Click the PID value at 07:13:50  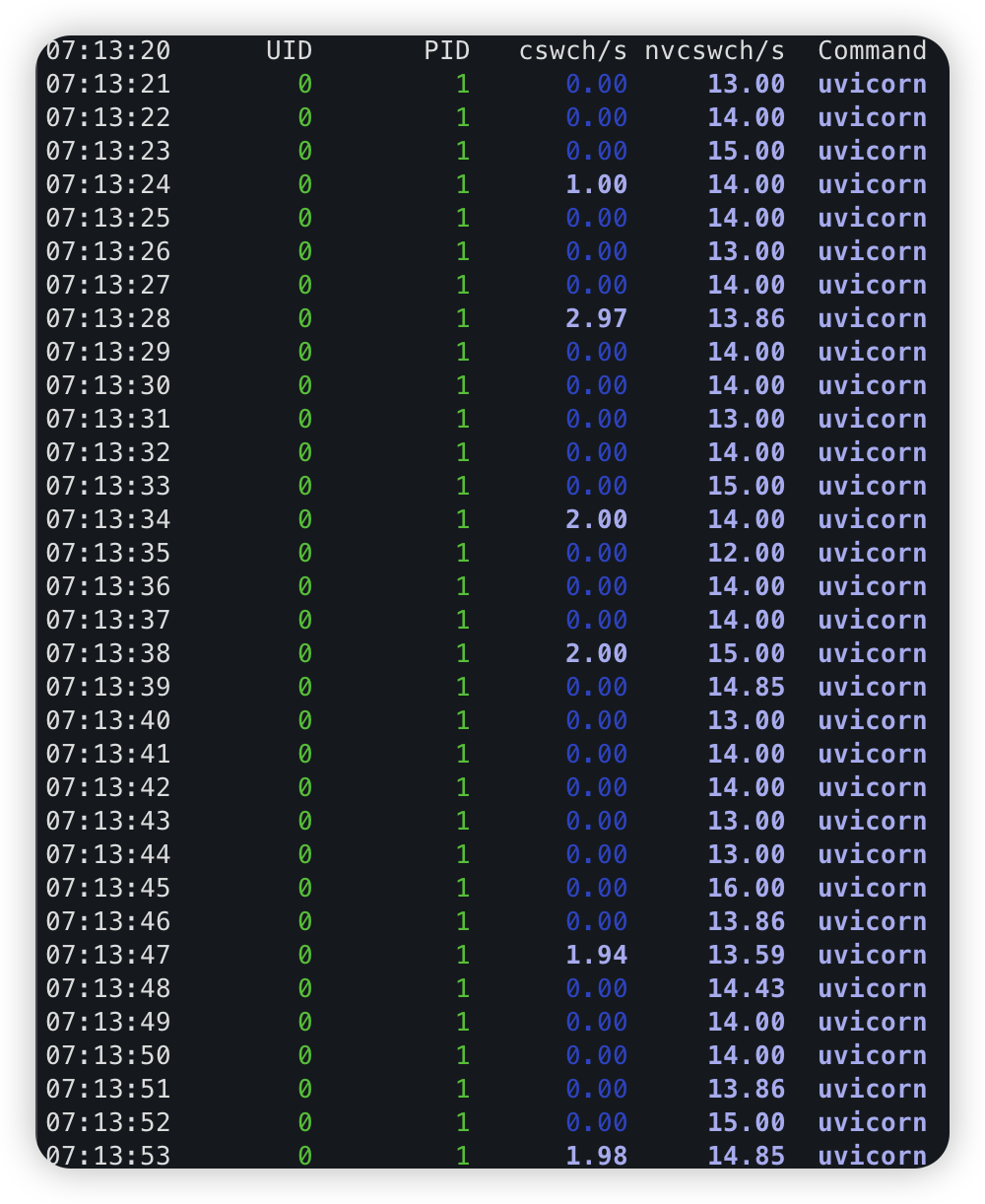[x=462, y=1056]
